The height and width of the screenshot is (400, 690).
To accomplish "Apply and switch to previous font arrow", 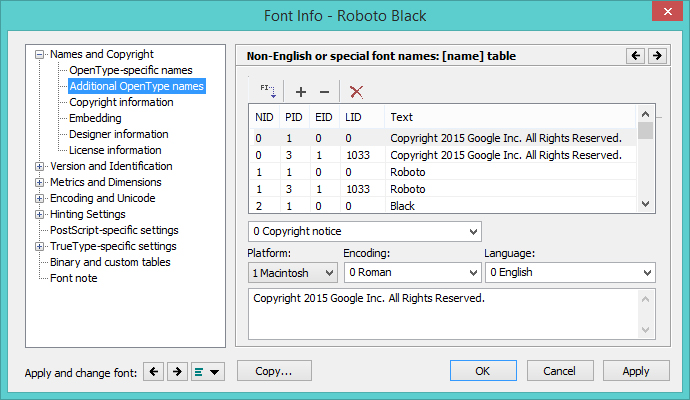I will 154,372.
